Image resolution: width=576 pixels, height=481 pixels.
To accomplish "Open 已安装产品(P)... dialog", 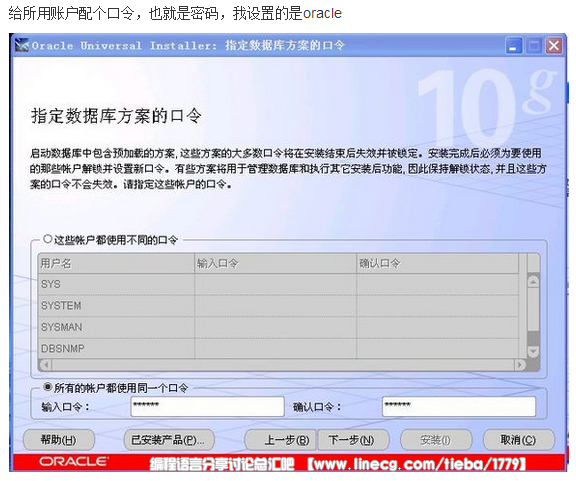I will coord(168,440).
